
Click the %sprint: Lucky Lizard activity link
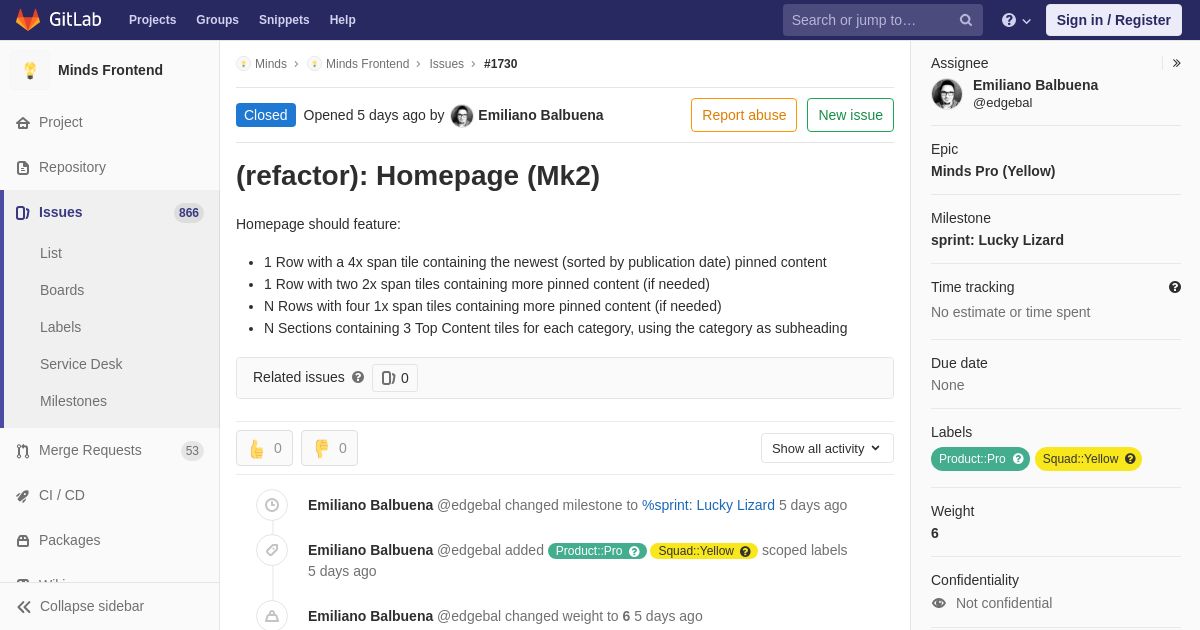click(x=708, y=505)
